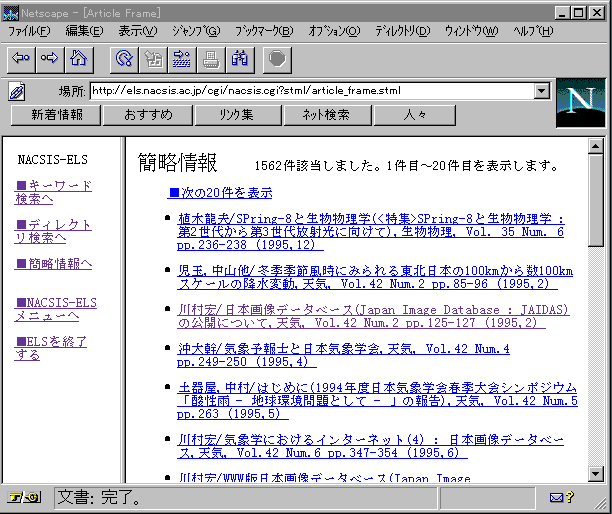Click the 文書: 完了。 status bar text
The width and height of the screenshot is (612, 514).
click(x=99, y=498)
